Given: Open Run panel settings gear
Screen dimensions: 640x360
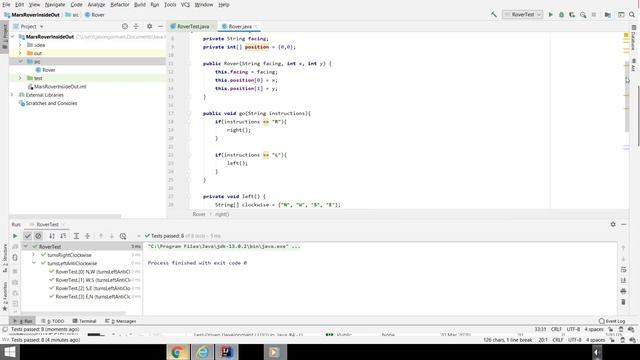Looking at the screenshot, I should pyautogui.click(x=613, y=224).
